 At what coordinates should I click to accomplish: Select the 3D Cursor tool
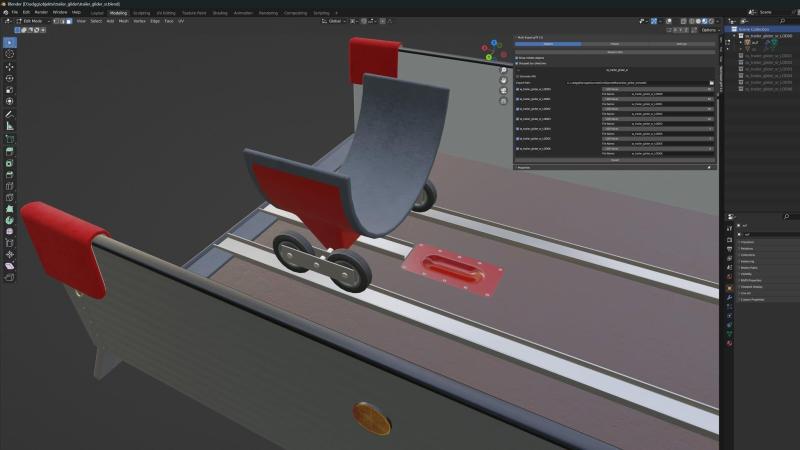[x=10, y=54]
